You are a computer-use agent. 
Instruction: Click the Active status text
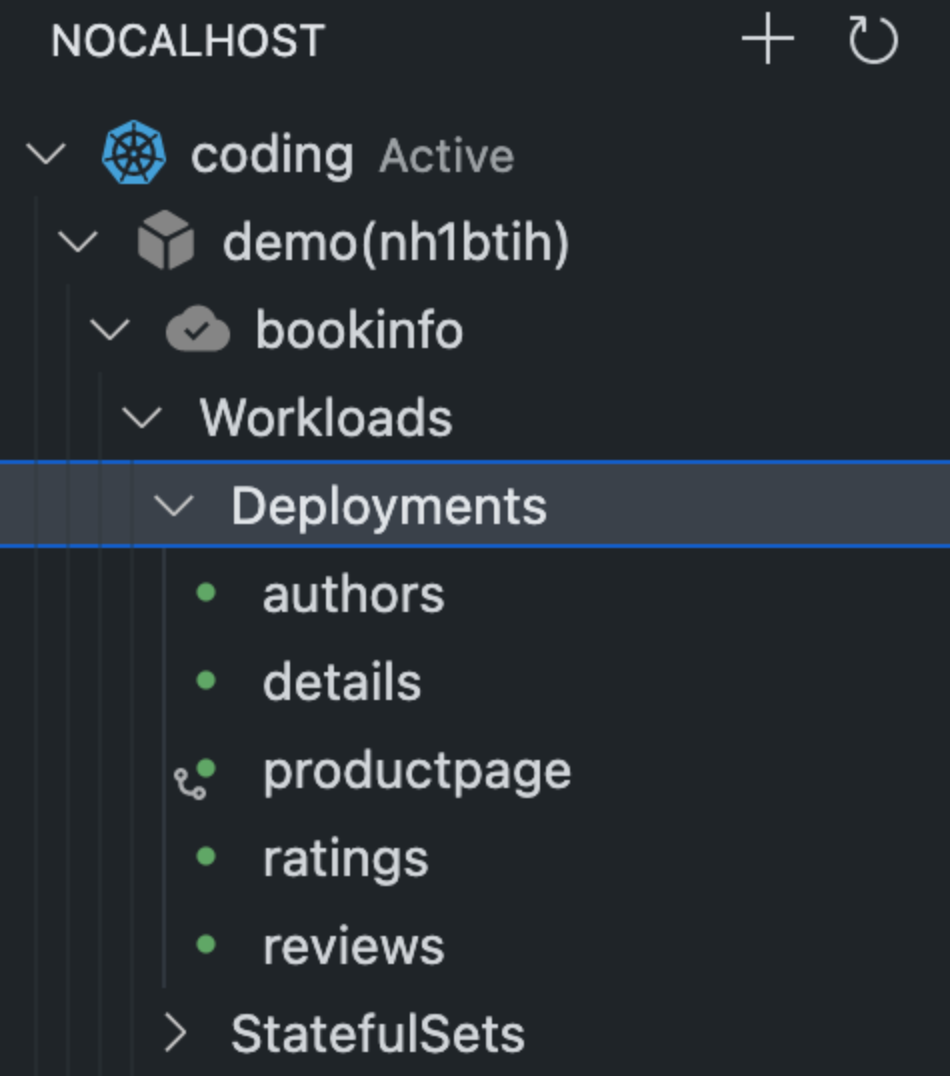click(447, 156)
